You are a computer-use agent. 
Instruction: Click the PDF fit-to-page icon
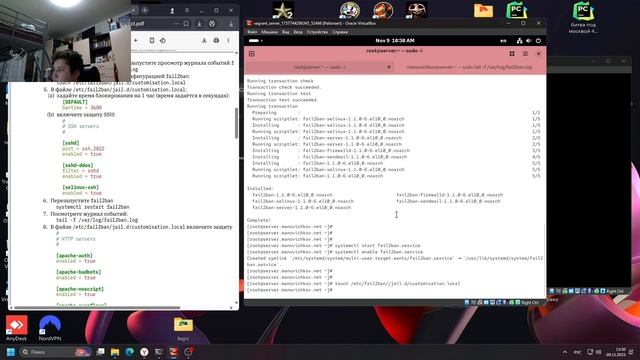tap(151, 40)
